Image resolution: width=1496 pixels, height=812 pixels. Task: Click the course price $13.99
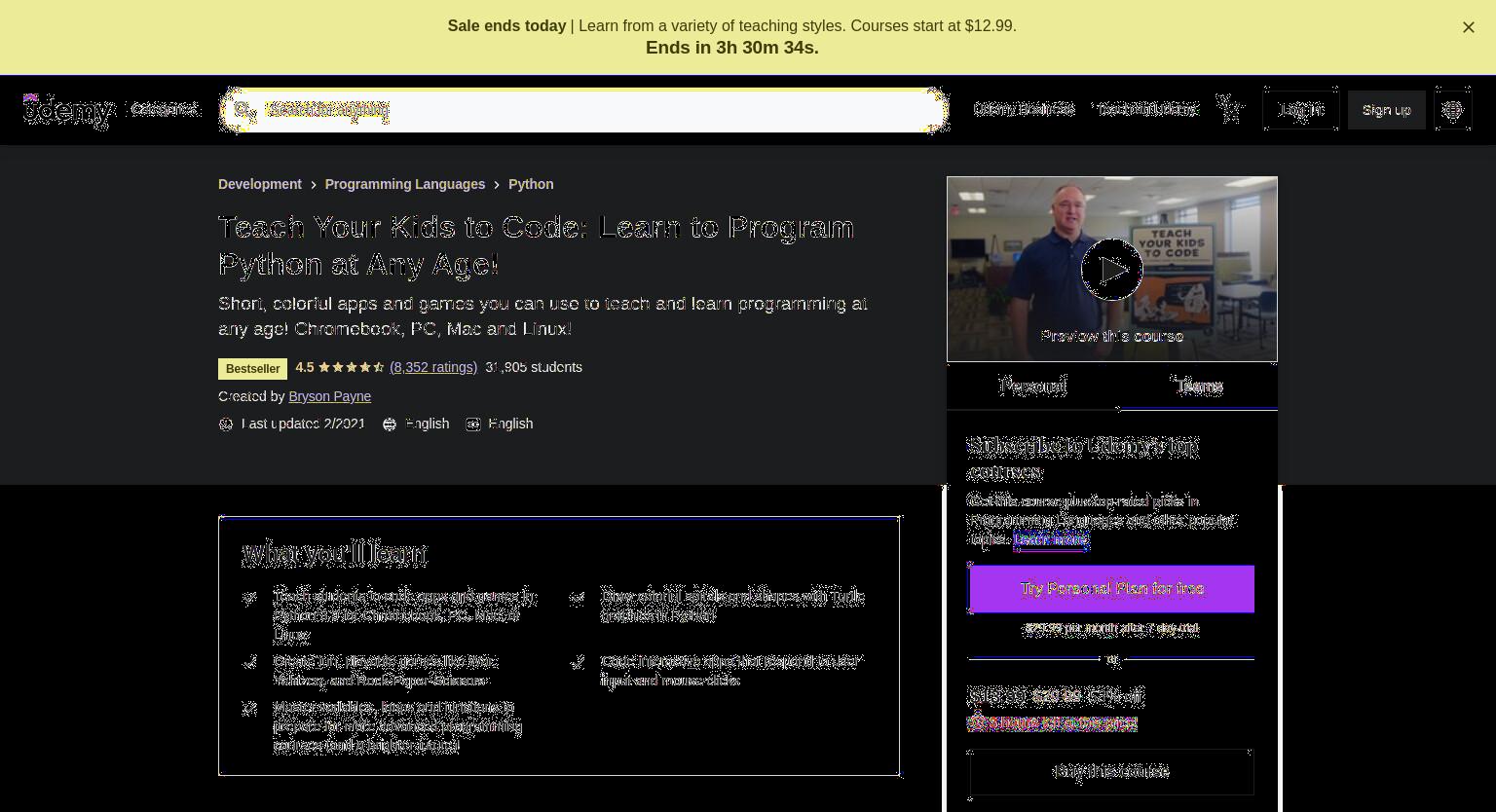pyautogui.click(x=997, y=696)
